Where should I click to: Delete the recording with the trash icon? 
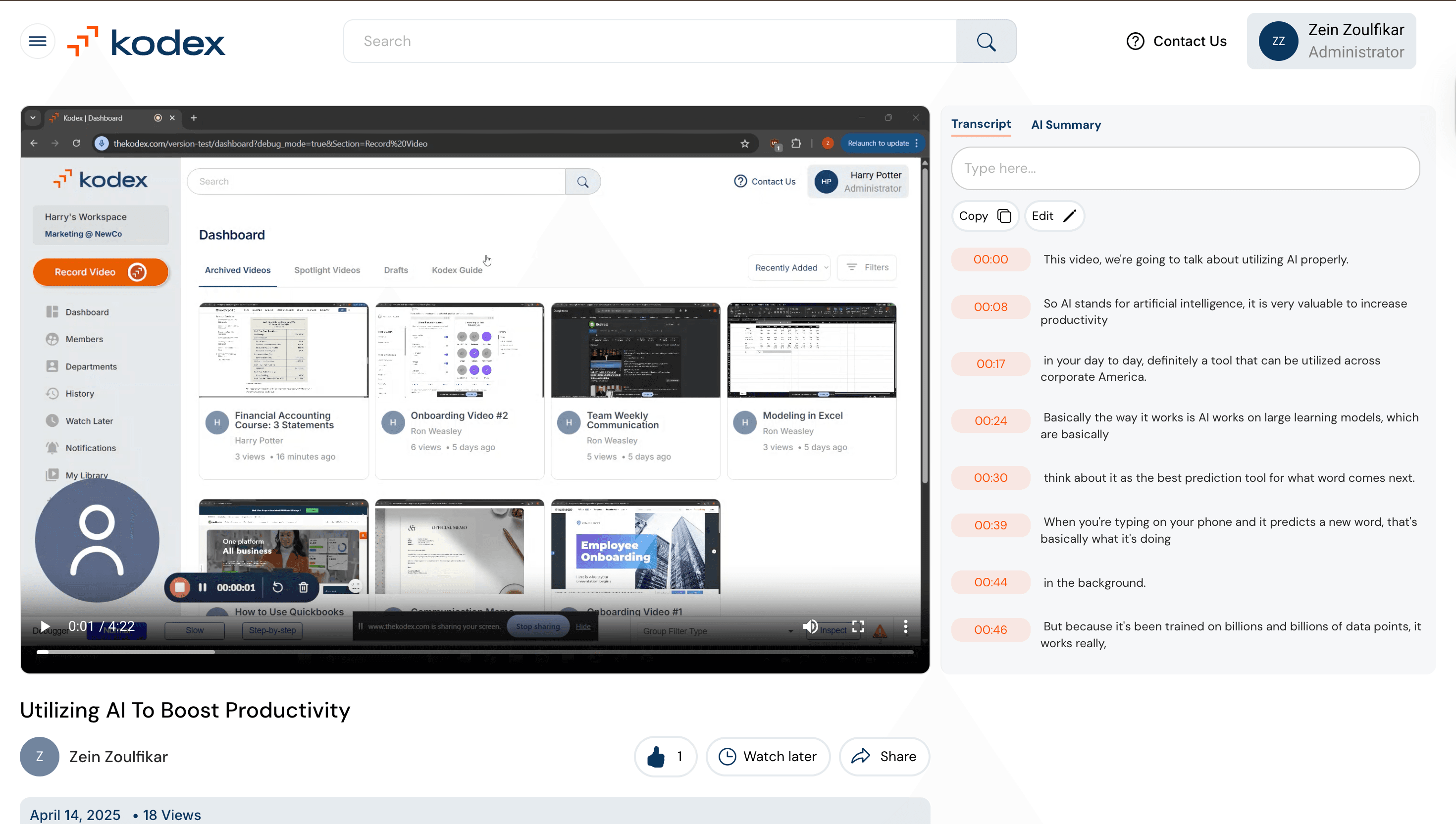coord(303,587)
